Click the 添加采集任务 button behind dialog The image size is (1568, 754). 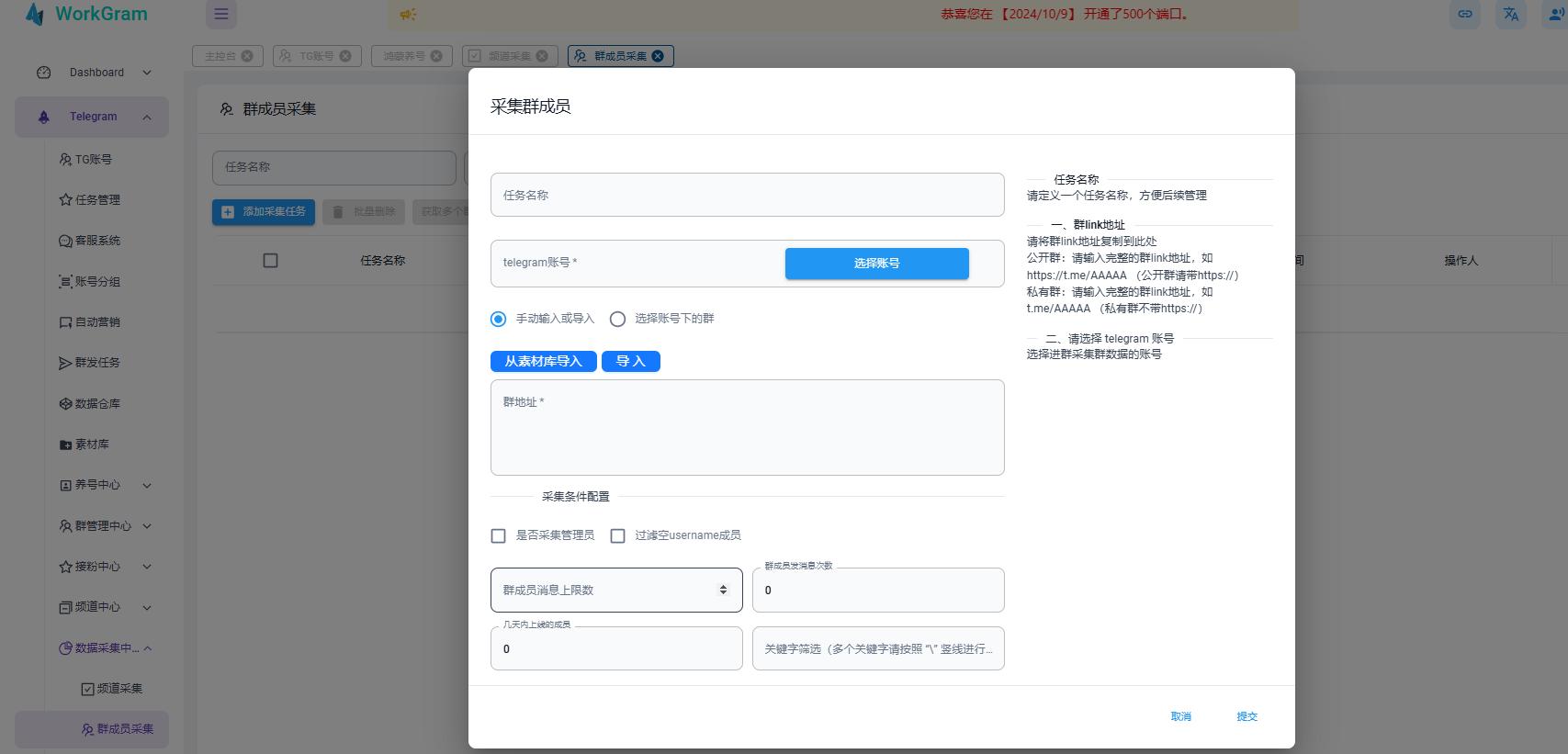pyautogui.click(x=264, y=212)
